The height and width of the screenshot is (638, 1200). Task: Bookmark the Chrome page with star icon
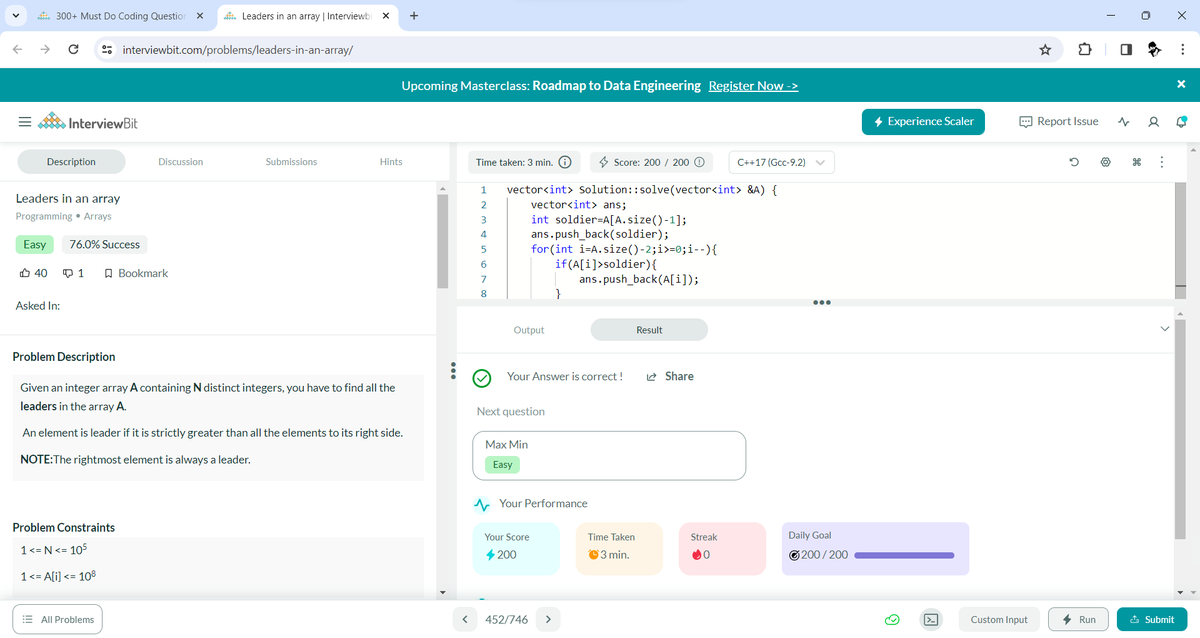(1045, 49)
